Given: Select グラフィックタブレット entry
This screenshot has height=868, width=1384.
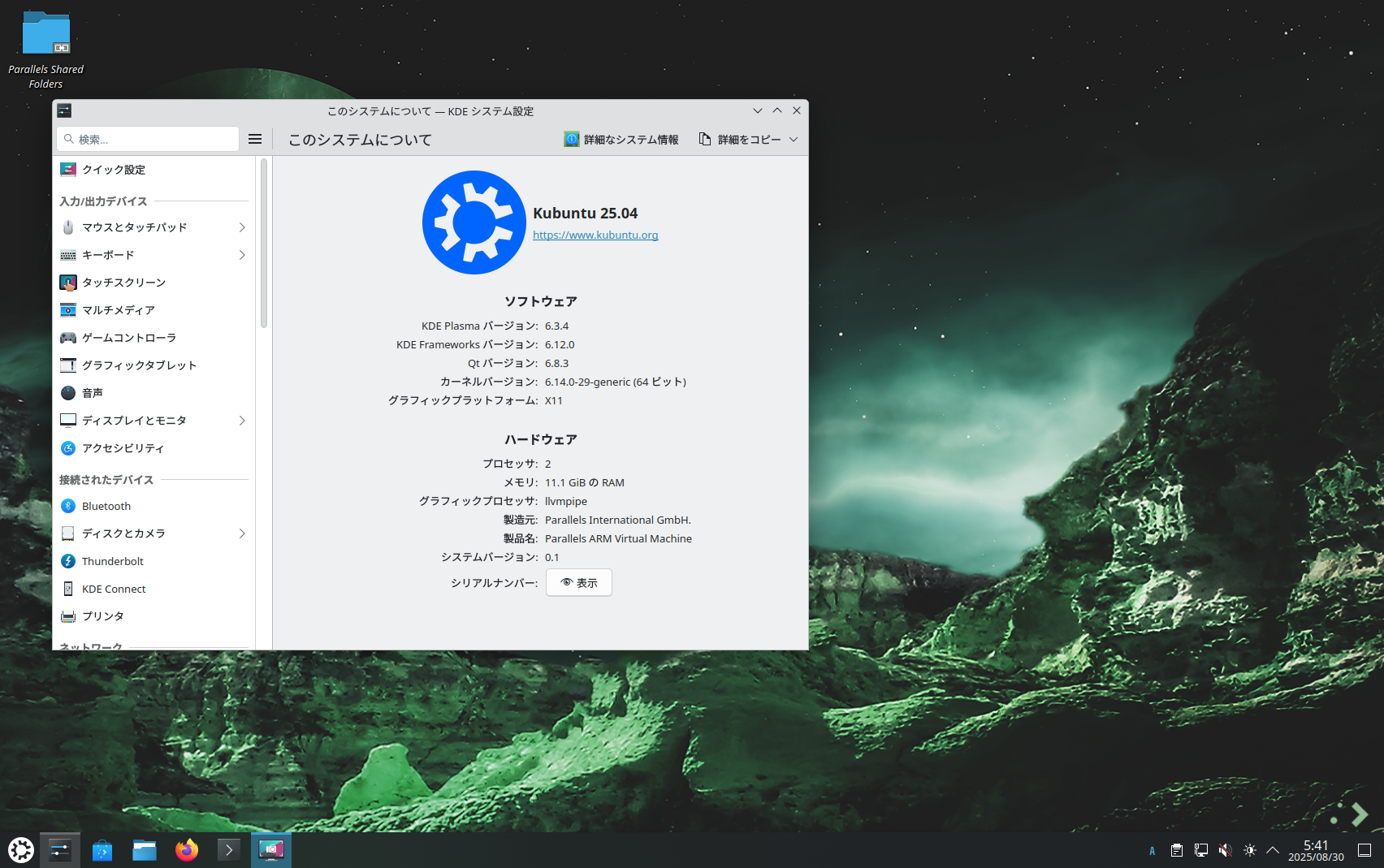Looking at the screenshot, I should click(x=154, y=365).
